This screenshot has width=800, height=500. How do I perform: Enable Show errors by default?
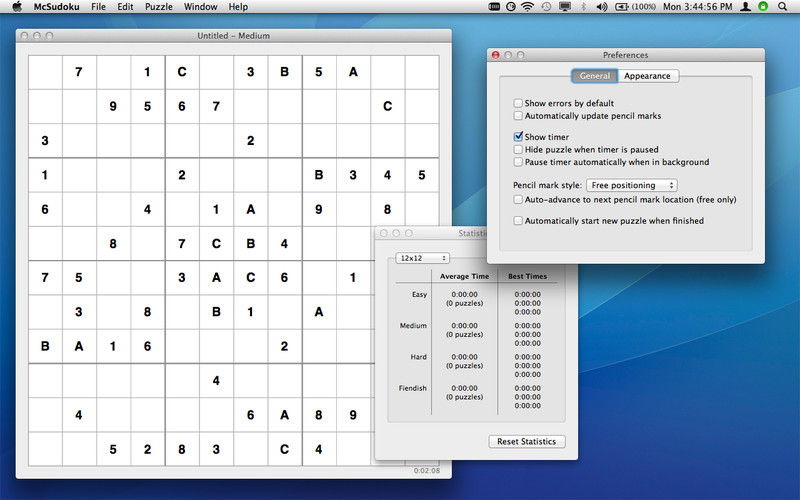click(518, 103)
